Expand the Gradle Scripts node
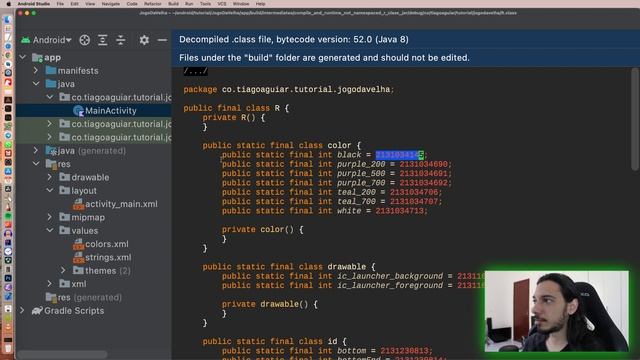 [23, 311]
